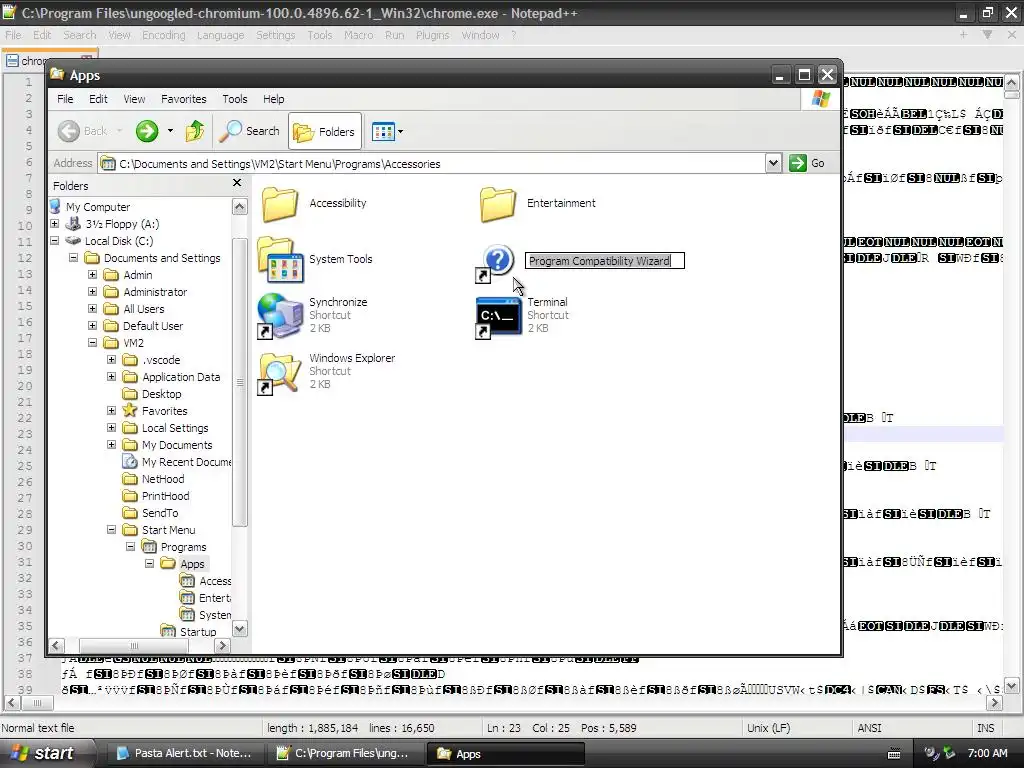
Task: Collapse the Local Disk (C:) node
Action: (55, 241)
